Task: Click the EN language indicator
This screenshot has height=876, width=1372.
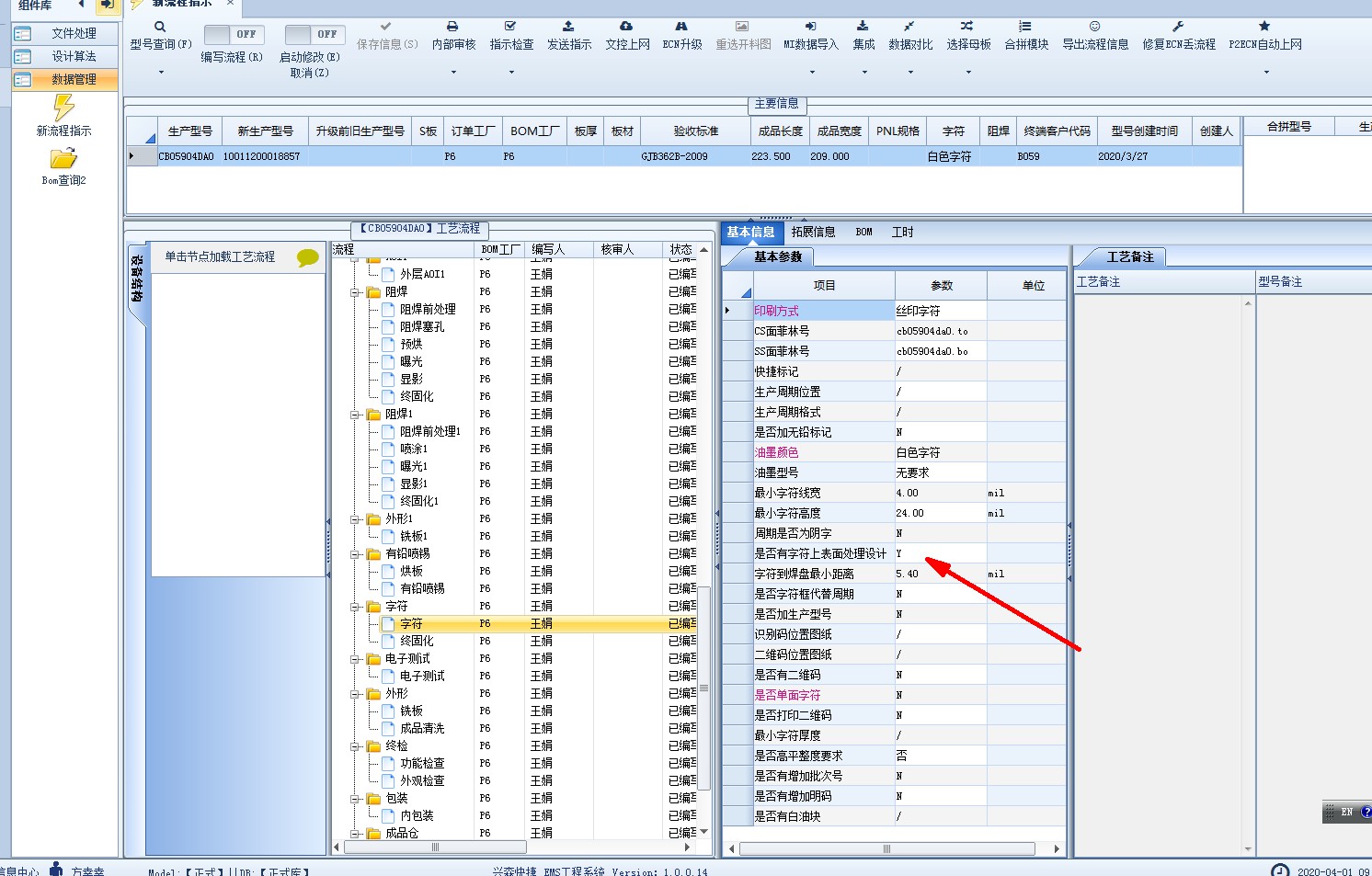Action: click(1346, 812)
